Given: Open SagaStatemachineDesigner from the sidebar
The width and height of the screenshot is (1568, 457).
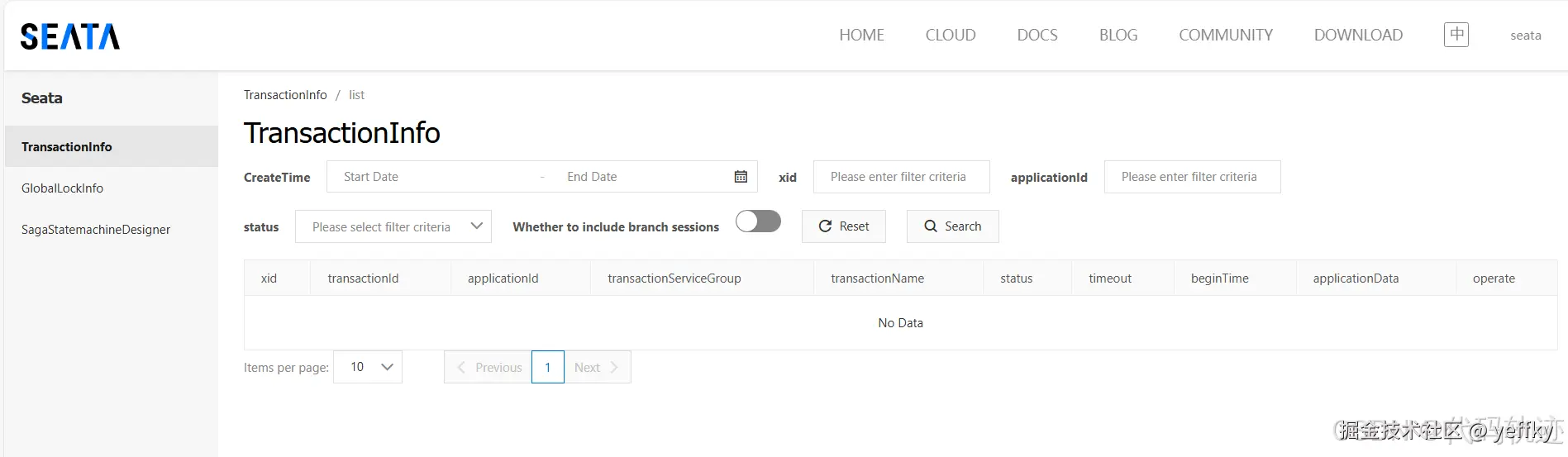Looking at the screenshot, I should [96, 230].
